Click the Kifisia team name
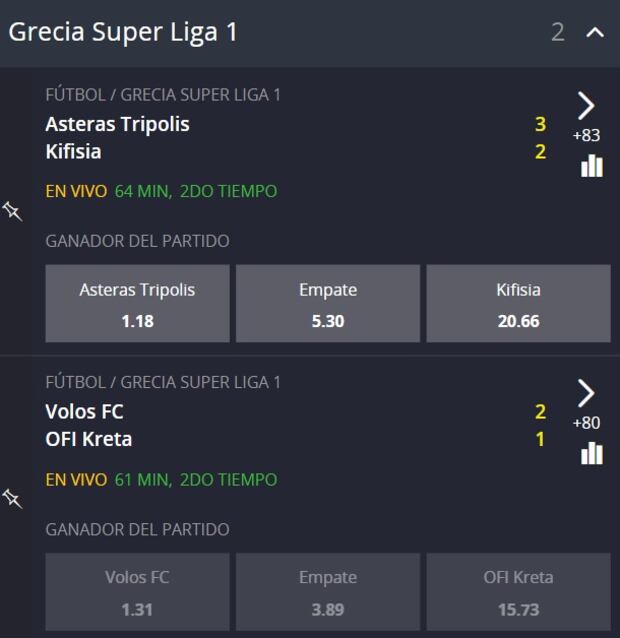Screen dimensions: 620x638 coord(73,152)
